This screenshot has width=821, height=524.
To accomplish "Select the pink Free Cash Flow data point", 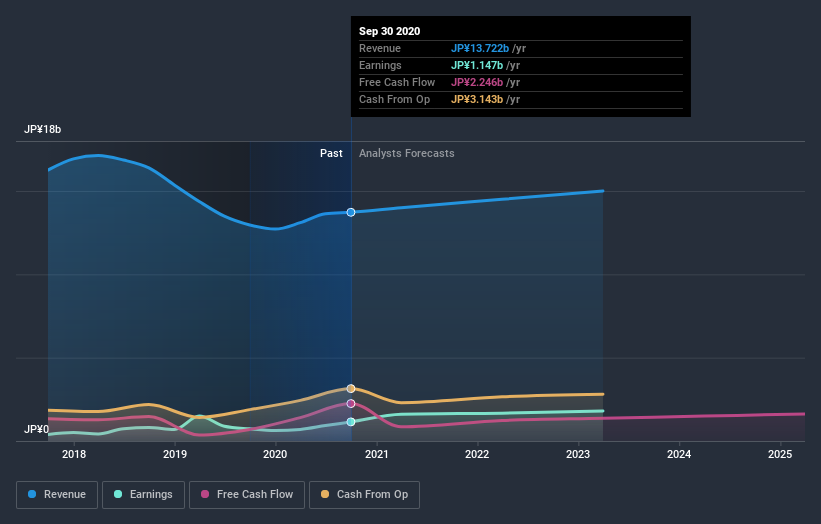I will tap(351, 404).
